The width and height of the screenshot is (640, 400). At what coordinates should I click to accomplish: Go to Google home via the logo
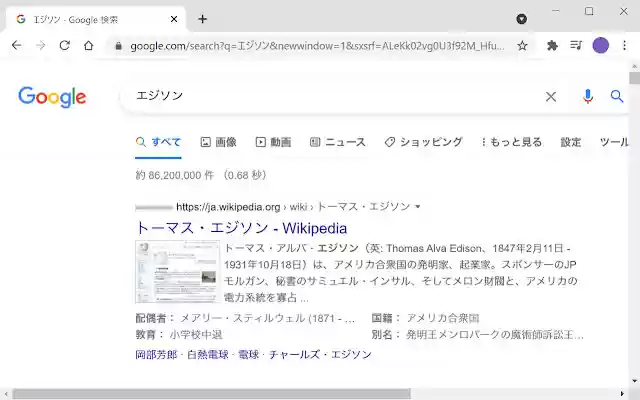click(52, 97)
